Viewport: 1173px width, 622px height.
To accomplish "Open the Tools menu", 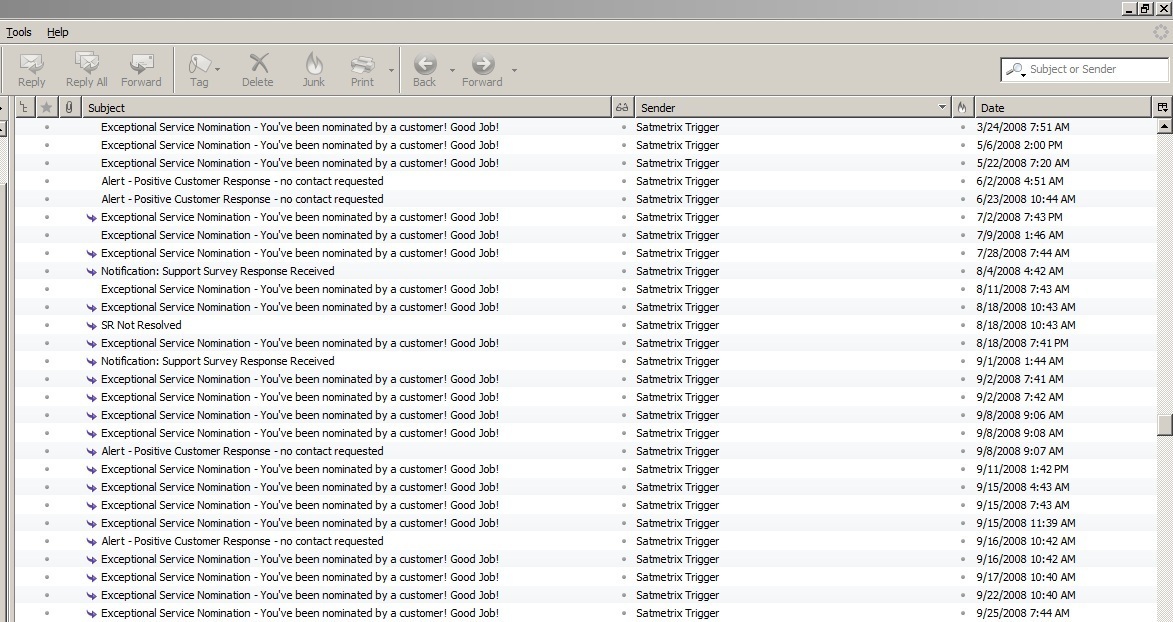I will (x=19, y=32).
